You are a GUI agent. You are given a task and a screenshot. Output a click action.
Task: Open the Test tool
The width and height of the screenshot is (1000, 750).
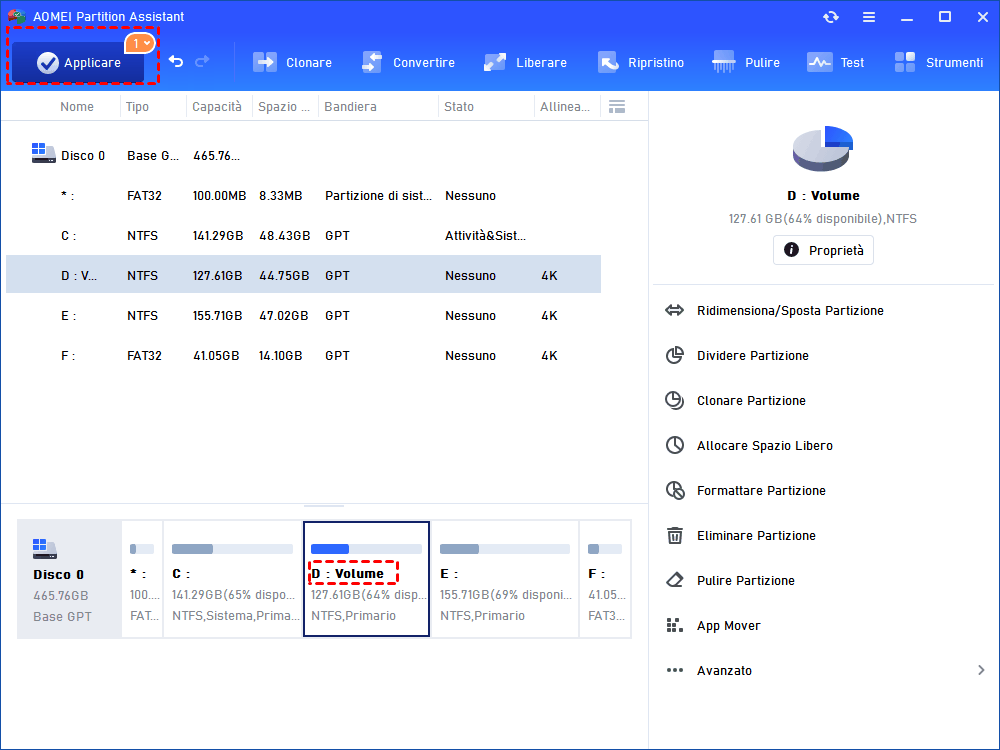(x=836, y=62)
